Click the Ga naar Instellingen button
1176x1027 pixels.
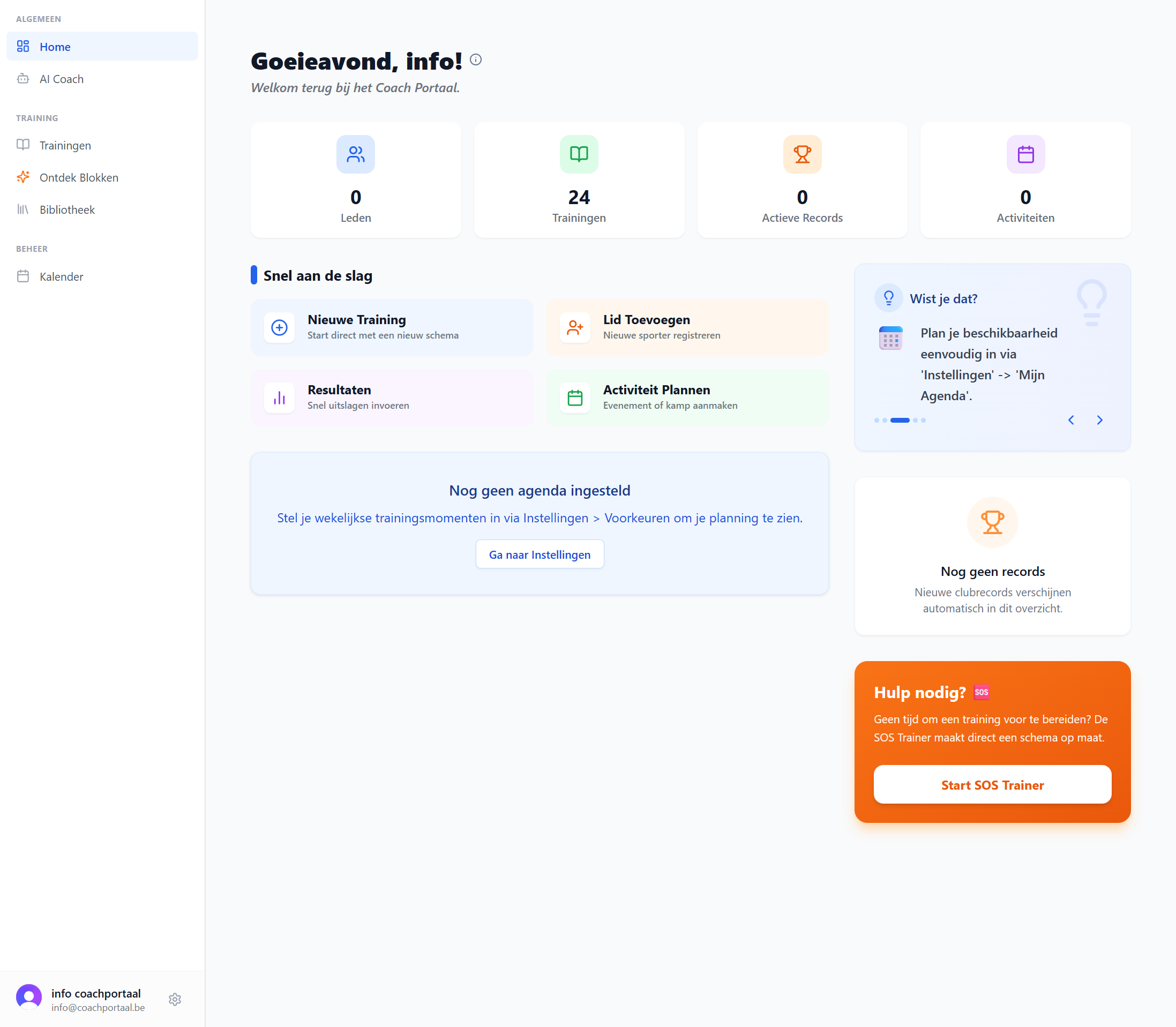[540, 553]
